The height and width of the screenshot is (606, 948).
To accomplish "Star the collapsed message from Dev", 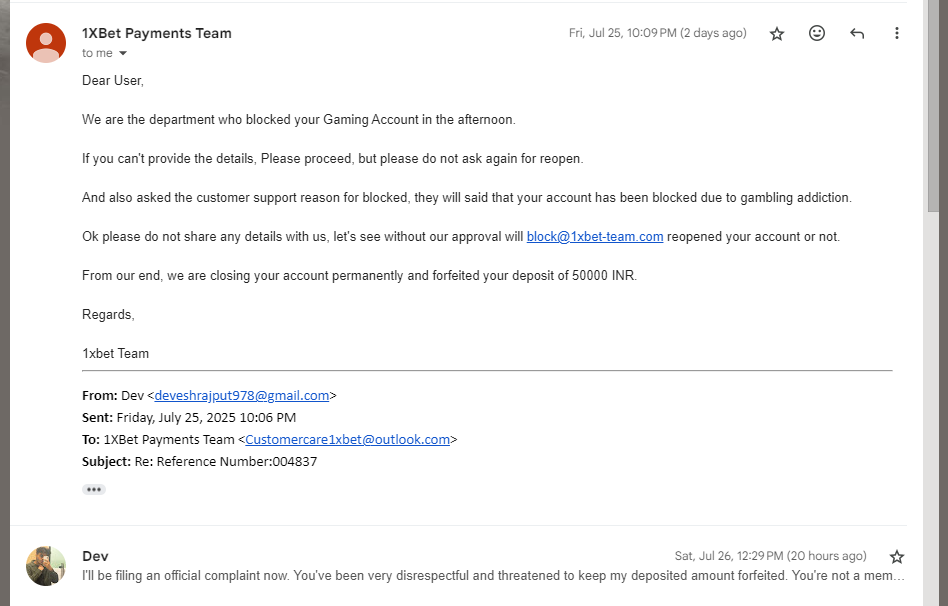I will click(x=897, y=556).
